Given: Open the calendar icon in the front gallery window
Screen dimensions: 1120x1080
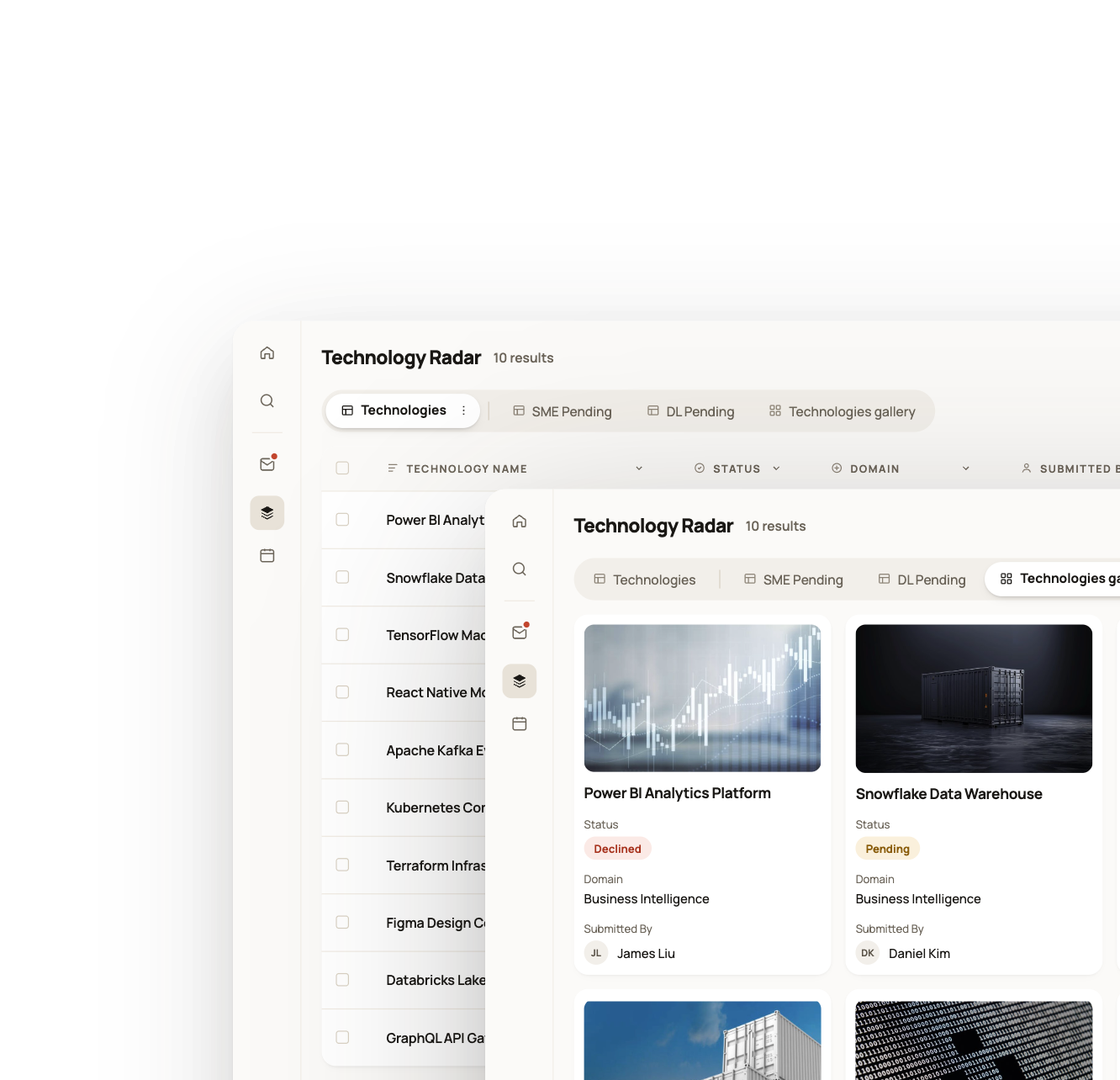Looking at the screenshot, I should point(520,724).
